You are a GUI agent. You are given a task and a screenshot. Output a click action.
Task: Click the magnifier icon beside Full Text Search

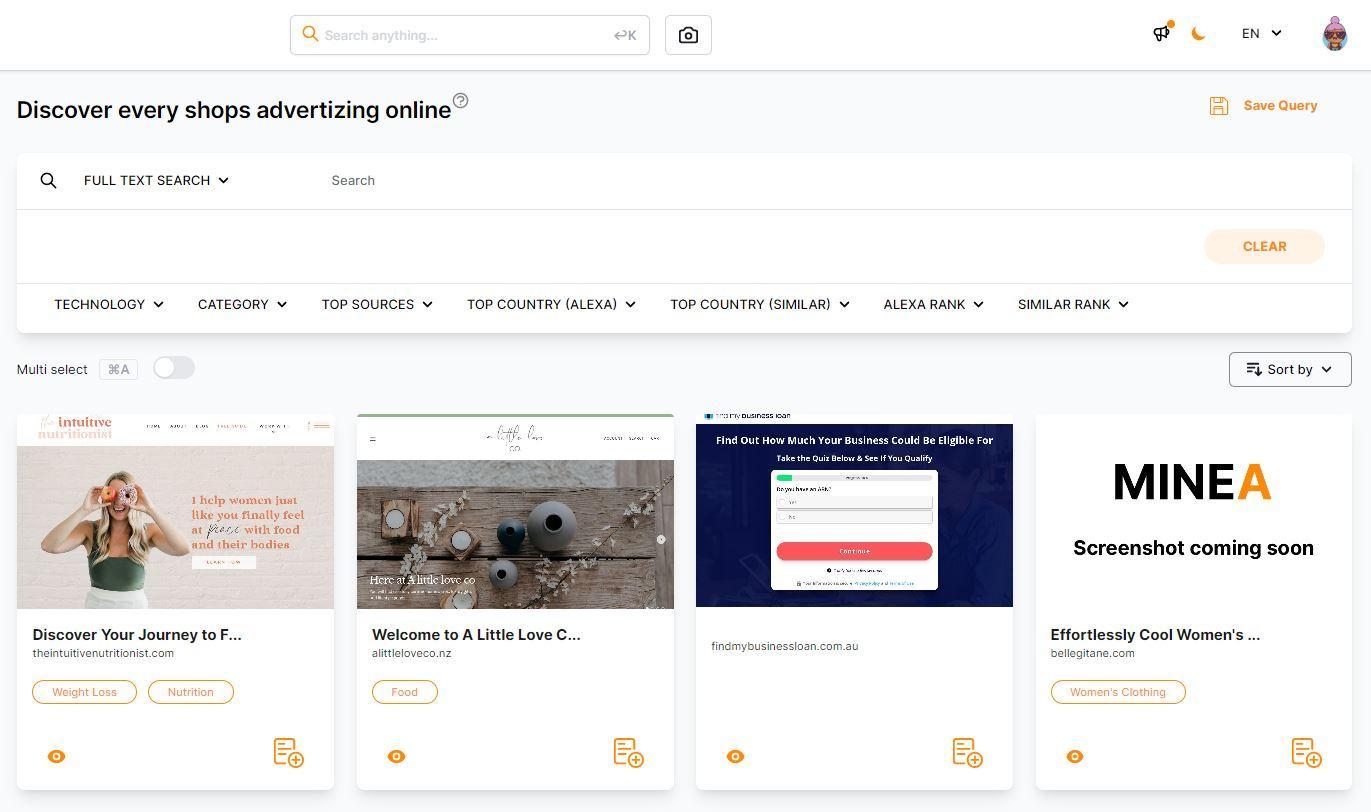48,180
